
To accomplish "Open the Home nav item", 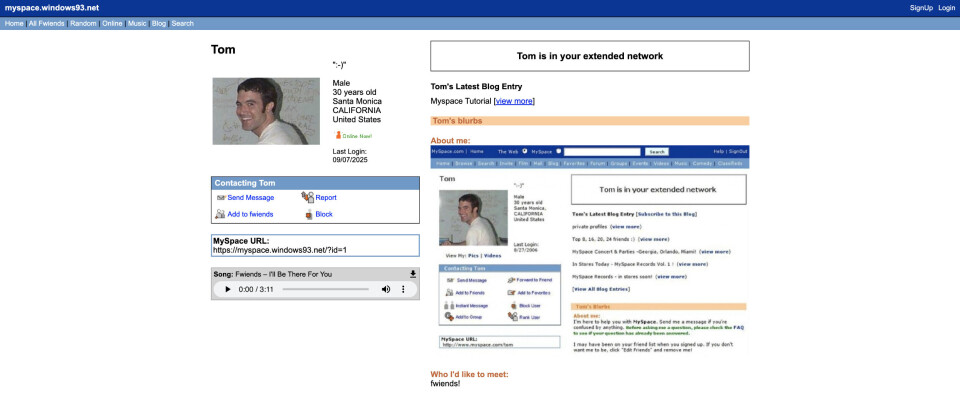I will coord(14,23).
